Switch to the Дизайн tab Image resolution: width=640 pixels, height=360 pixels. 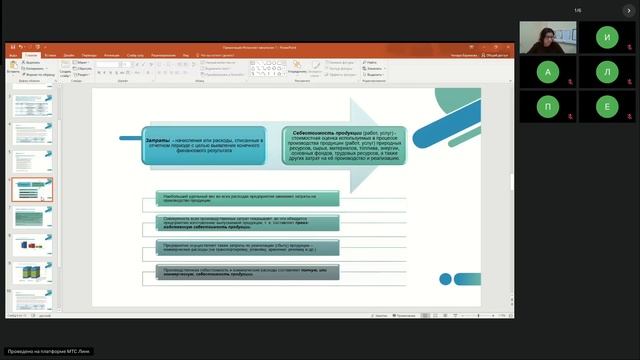point(69,55)
